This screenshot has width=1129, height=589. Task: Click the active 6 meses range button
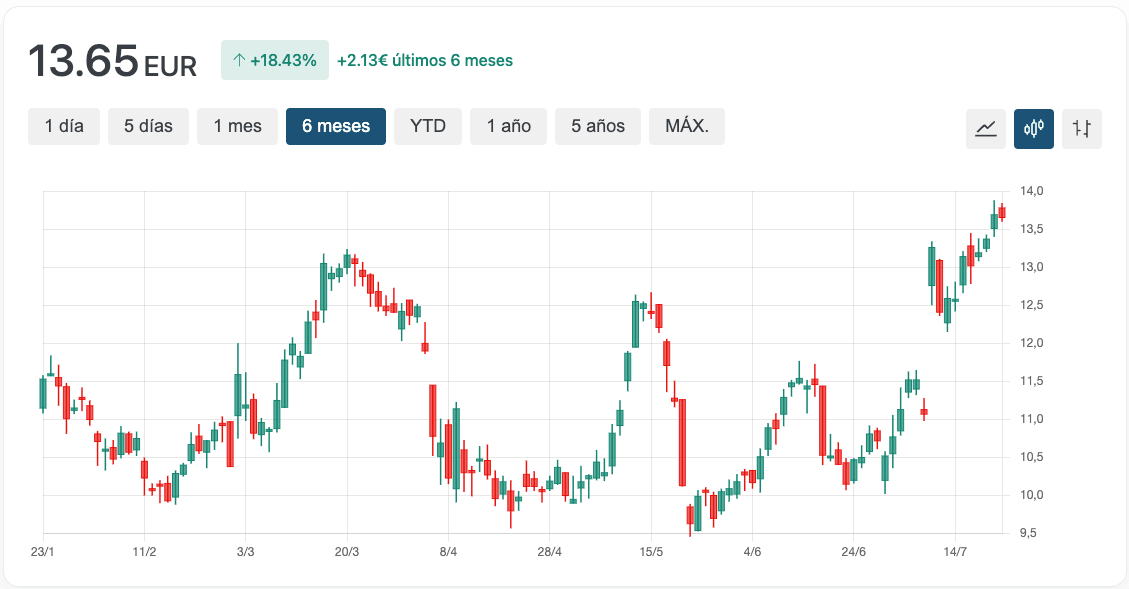coord(336,126)
